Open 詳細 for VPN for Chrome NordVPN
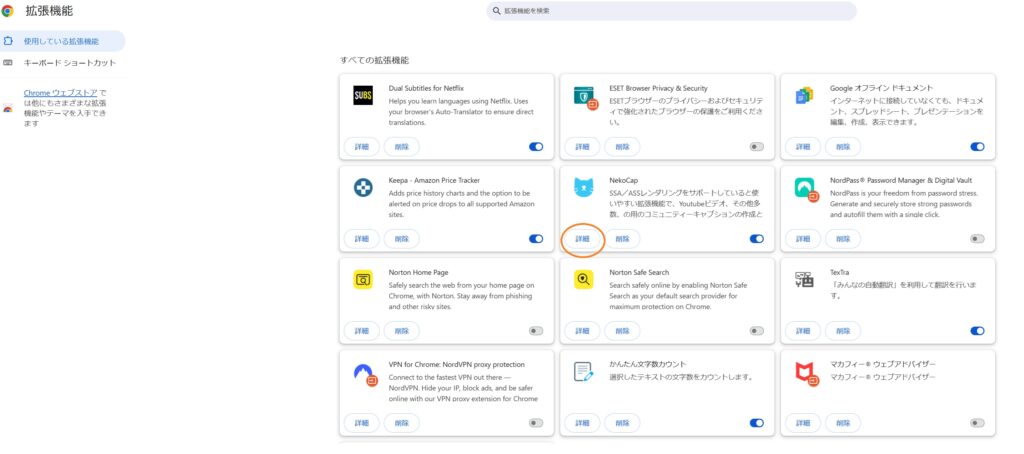This screenshot has height=454, width=1024. [x=362, y=423]
